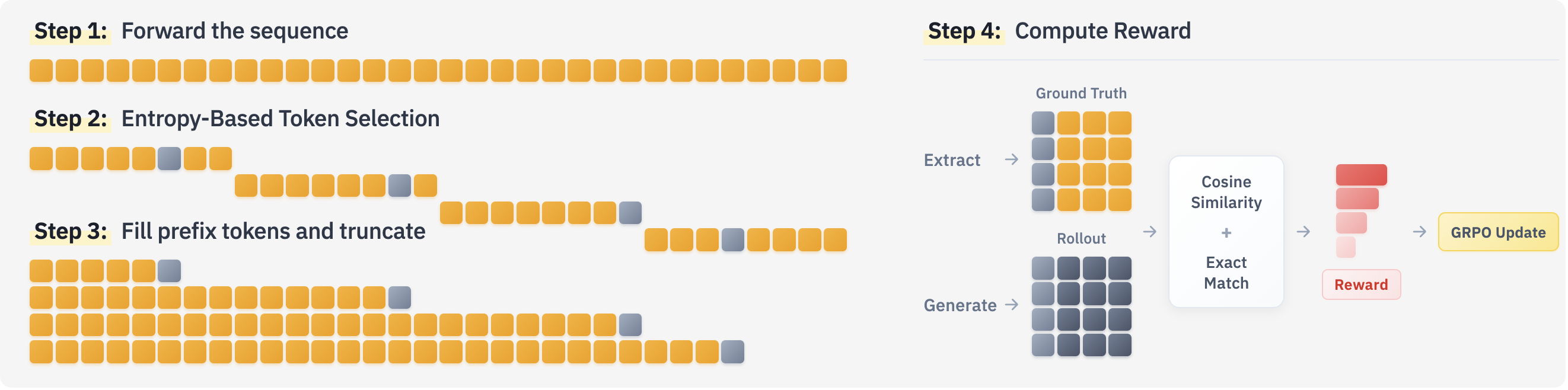1568x390 pixels.
Task: Click the red Reward label
Action: click(x=1361, y=284)
